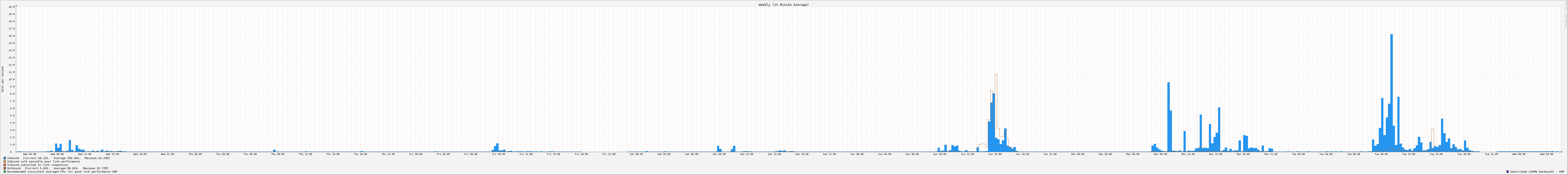This screenshot has width=1568, height=175.
Task: Click the blue Inbound legend swatch
Action: (5, 158)
